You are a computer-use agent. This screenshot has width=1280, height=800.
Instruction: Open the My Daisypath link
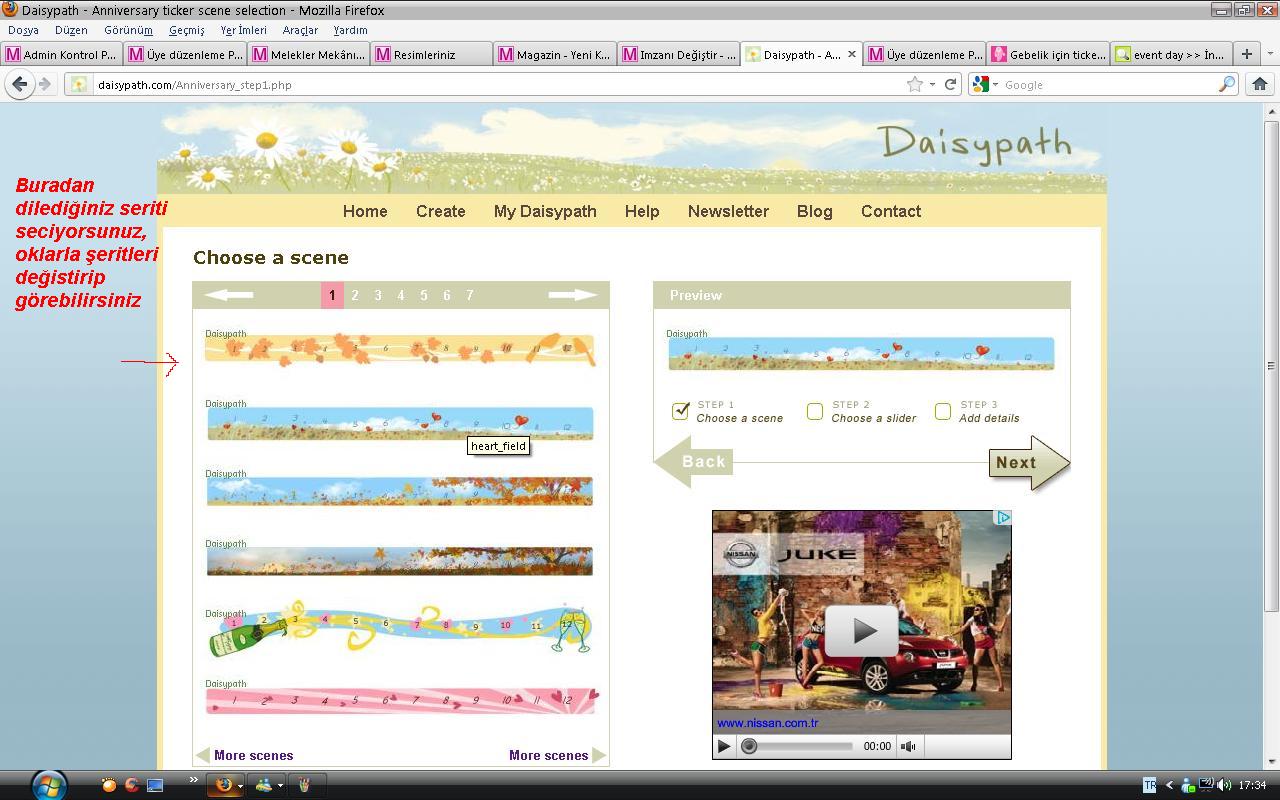pyautogui.click(x=545, y=211)
